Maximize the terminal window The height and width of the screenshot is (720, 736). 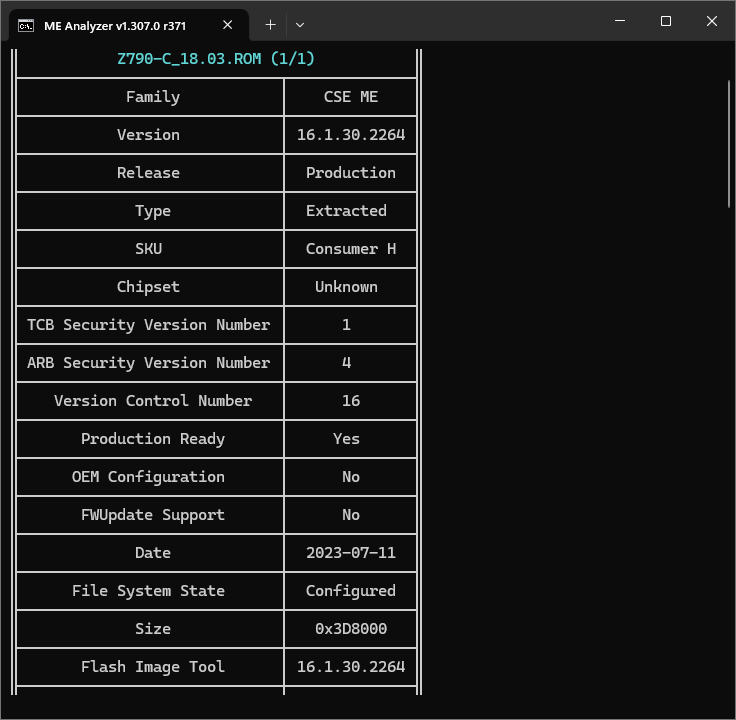coord(666,21)
